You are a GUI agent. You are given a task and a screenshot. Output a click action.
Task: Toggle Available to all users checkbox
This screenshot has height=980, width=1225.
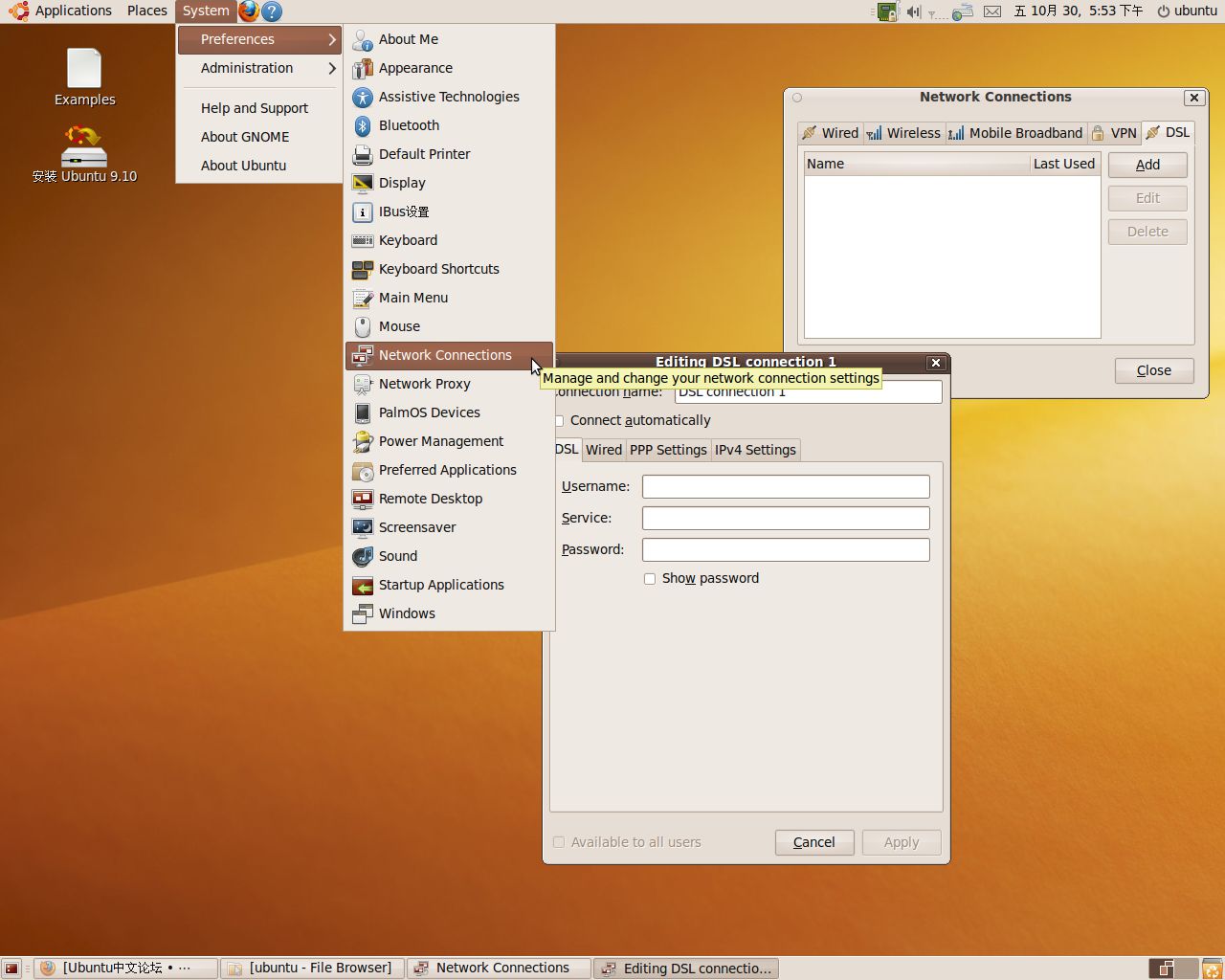click(559, 842)
